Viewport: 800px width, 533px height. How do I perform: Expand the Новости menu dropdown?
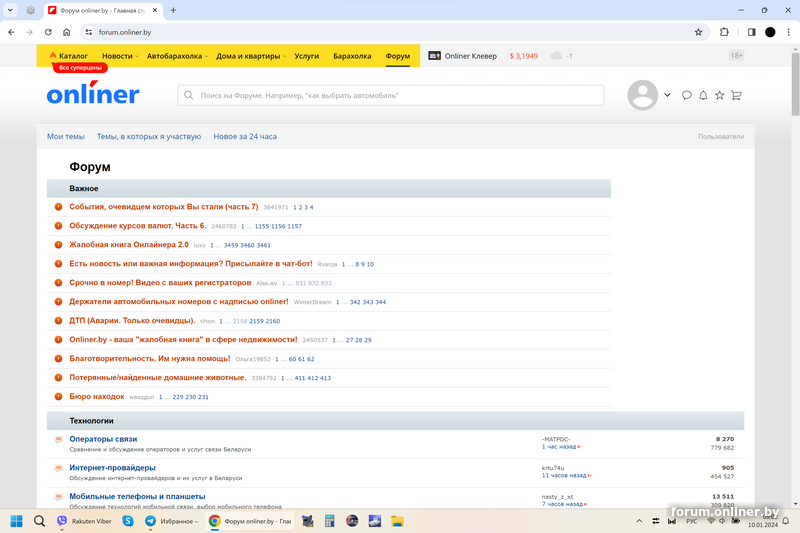120,56
